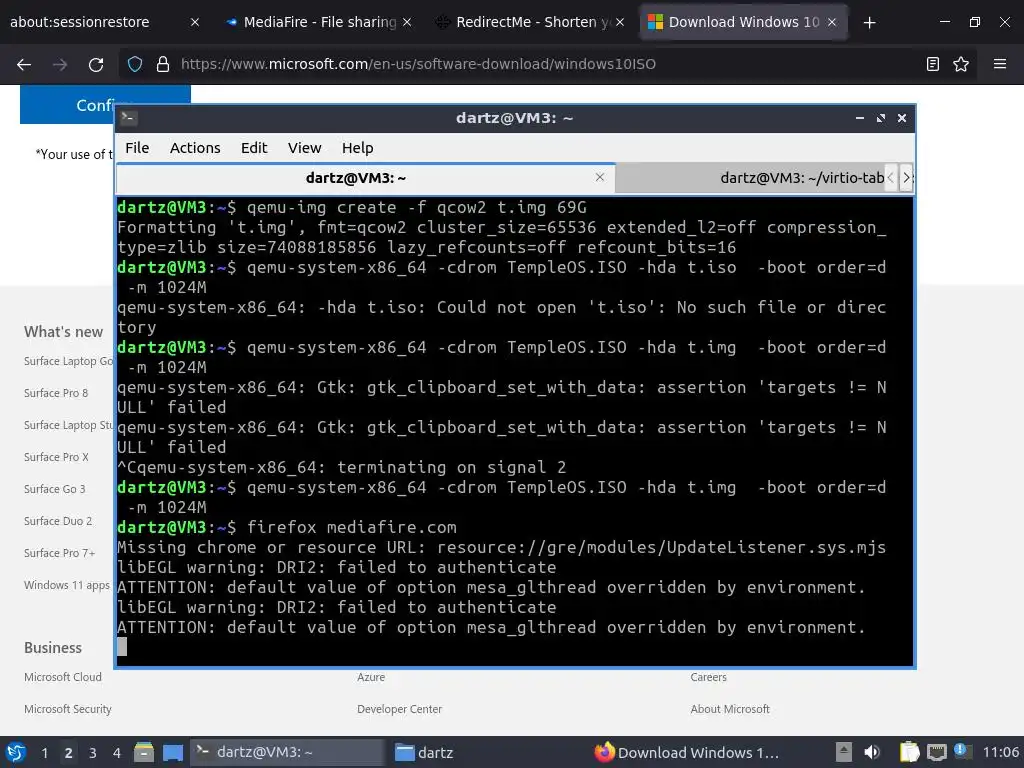The width and height of the screenshot is (1024, 768).
Task: Open the clipboard manager tray icon
Action: pyautogui.click(x=909, y=752)
